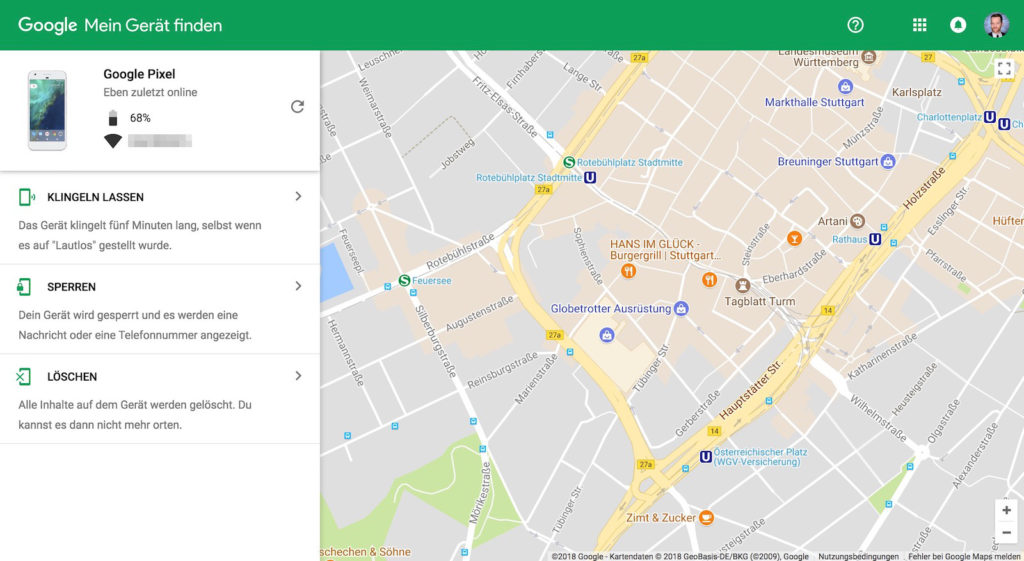1024x561 pixels.
Task: Toggle the fullscreen map icon
Action: coord(1004,68)
